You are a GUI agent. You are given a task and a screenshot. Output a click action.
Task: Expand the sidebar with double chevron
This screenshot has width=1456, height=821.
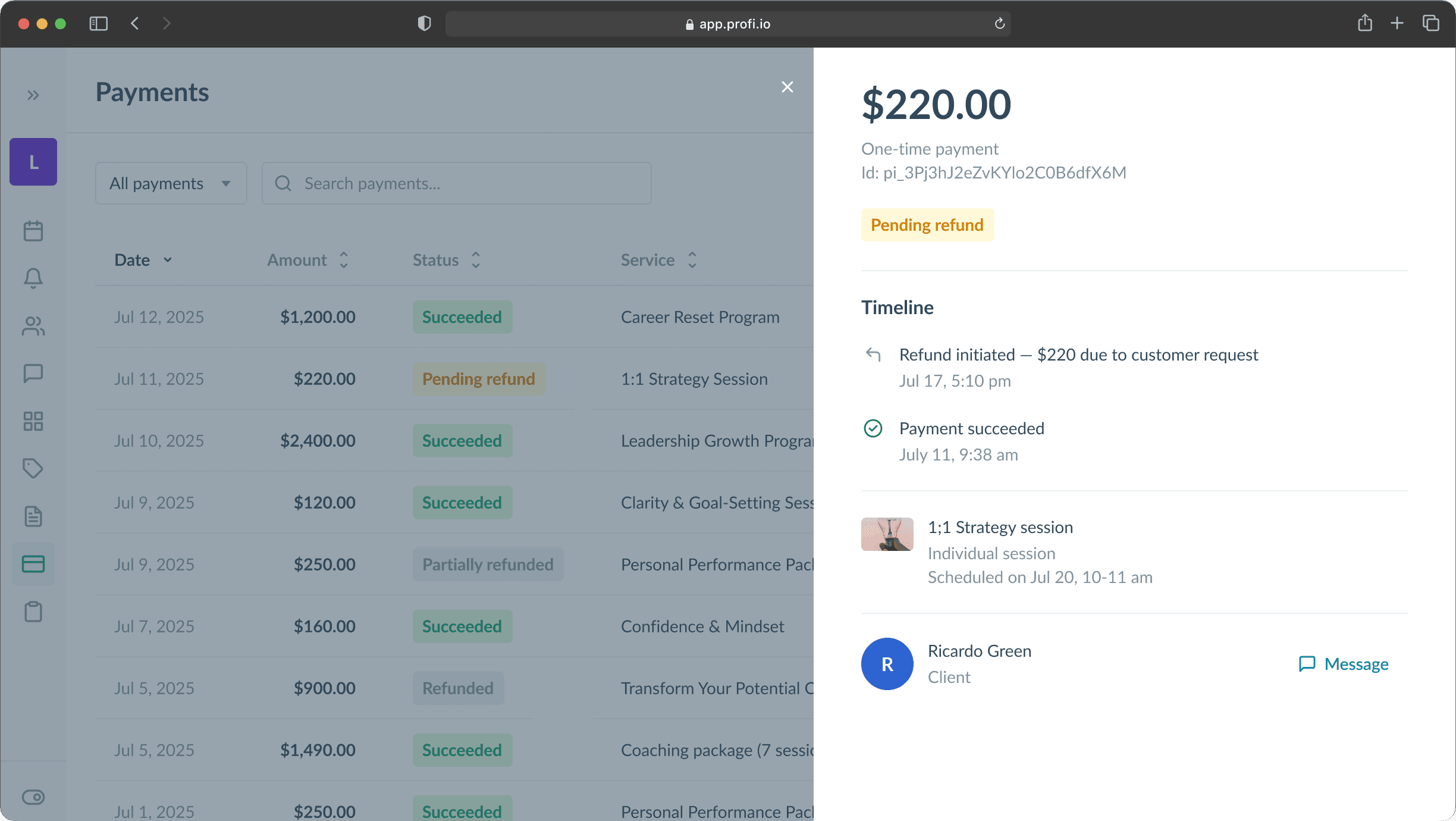coord(33,95)
